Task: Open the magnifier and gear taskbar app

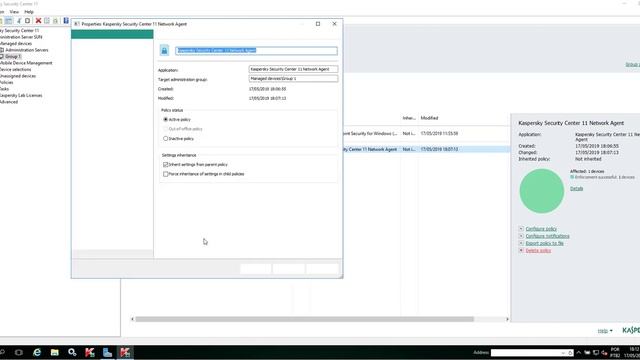Action: [x=72, y=352]
